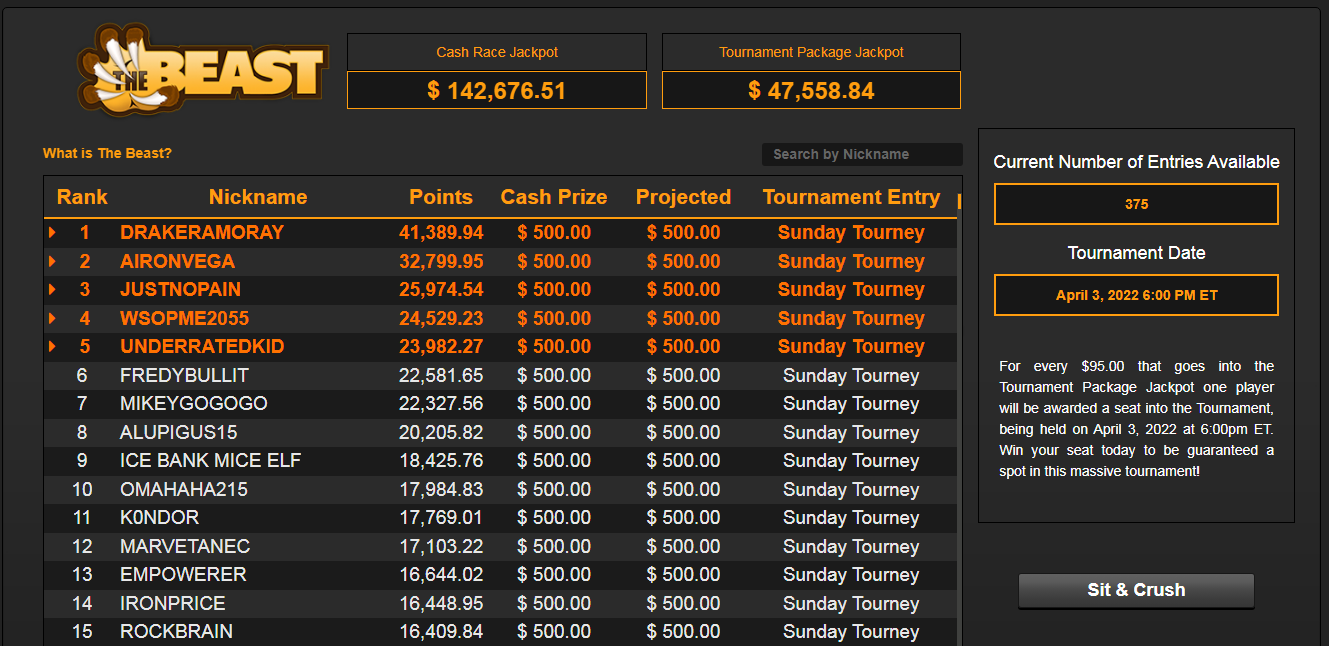
Task: Expand the WSOPME2055 row arrow
Action: (x=52, y=319)
